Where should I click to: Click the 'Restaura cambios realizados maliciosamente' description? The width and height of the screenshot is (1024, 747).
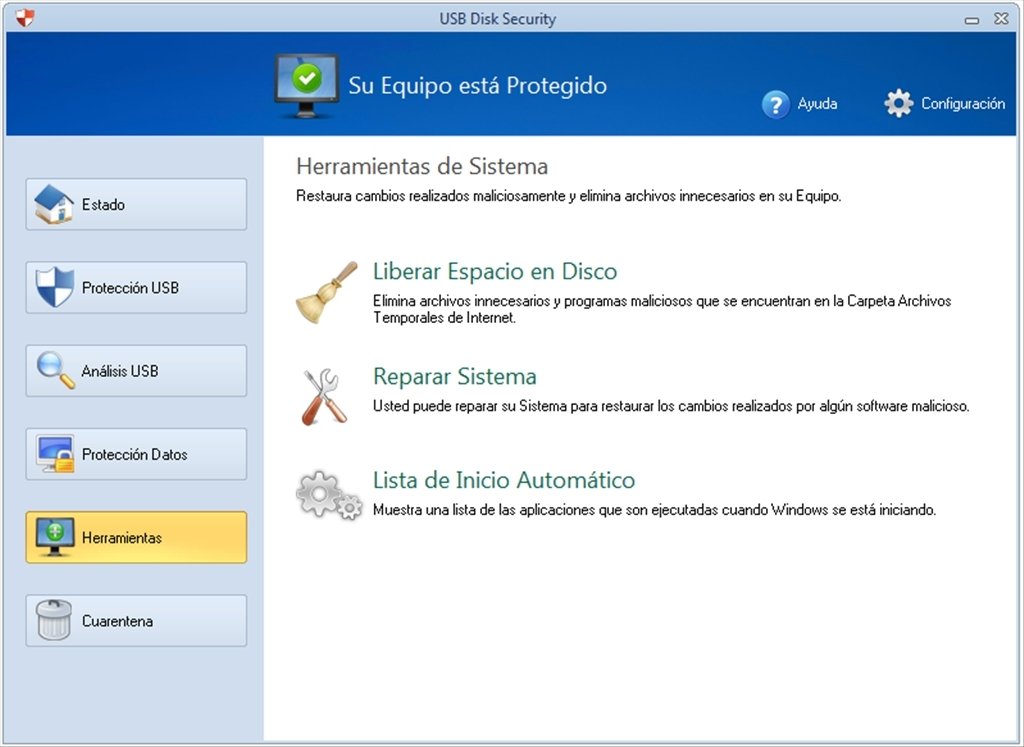(x=568, y=196)
